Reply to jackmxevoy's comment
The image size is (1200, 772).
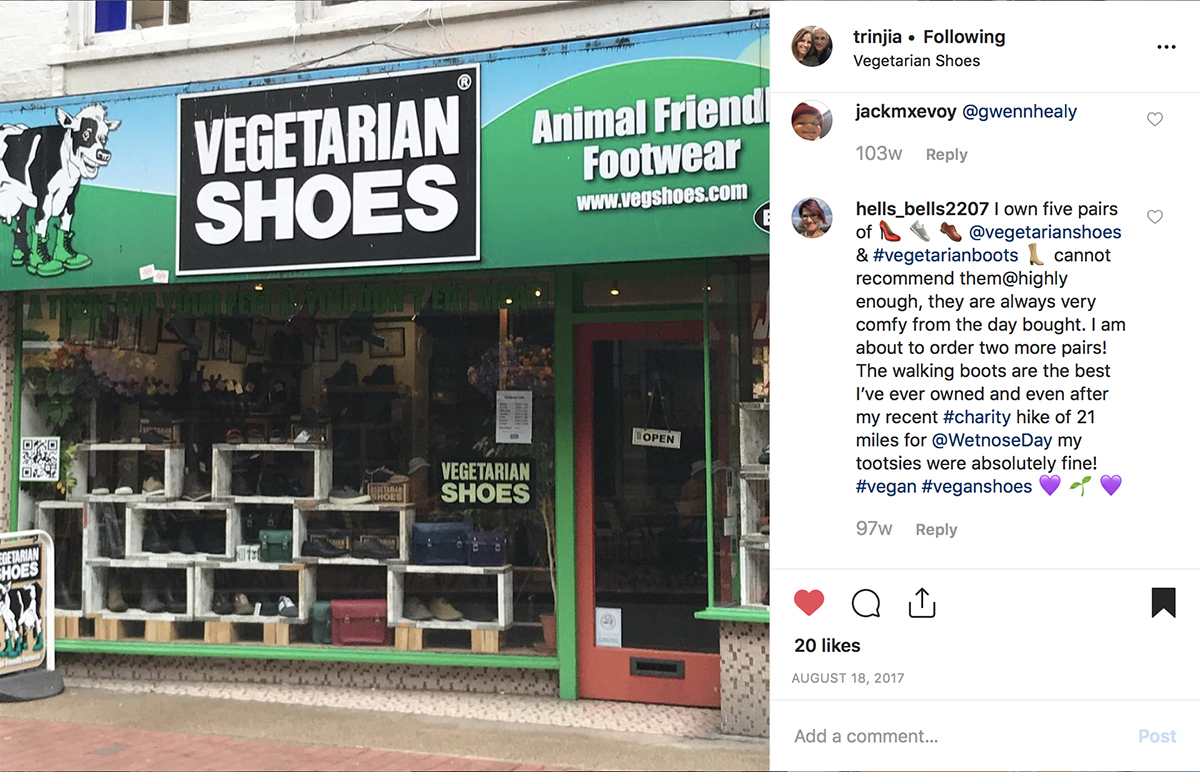tap(946, 154)
